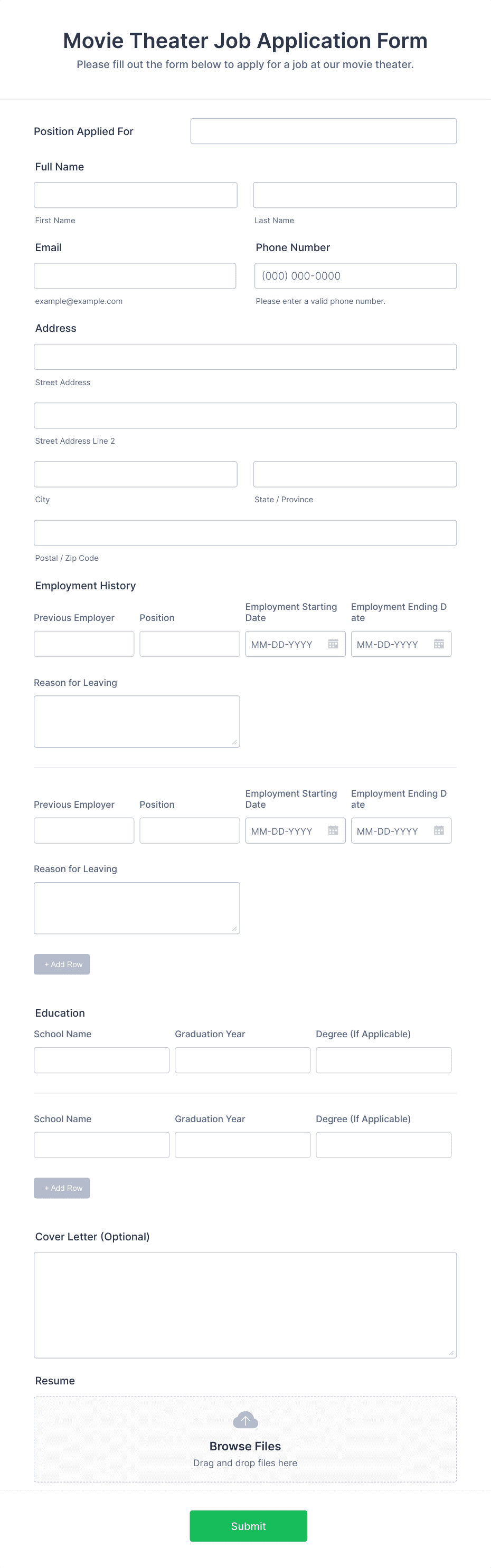This screenshot has height=1568, width=491.
Task: Click the First Name field
Action: [x=135, y=195]
